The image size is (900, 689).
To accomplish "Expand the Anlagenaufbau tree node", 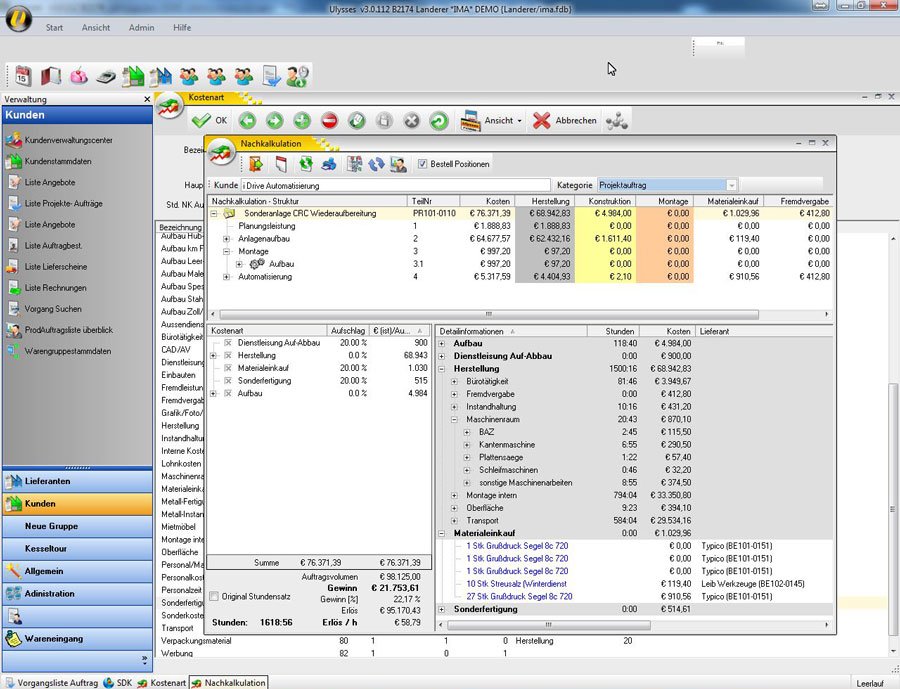I will (x=227, y=239).
